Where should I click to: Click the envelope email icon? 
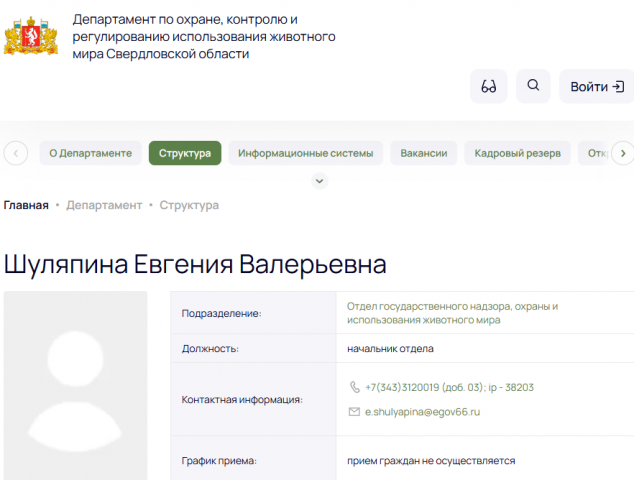pyautogui.click(x=354, y=412)
